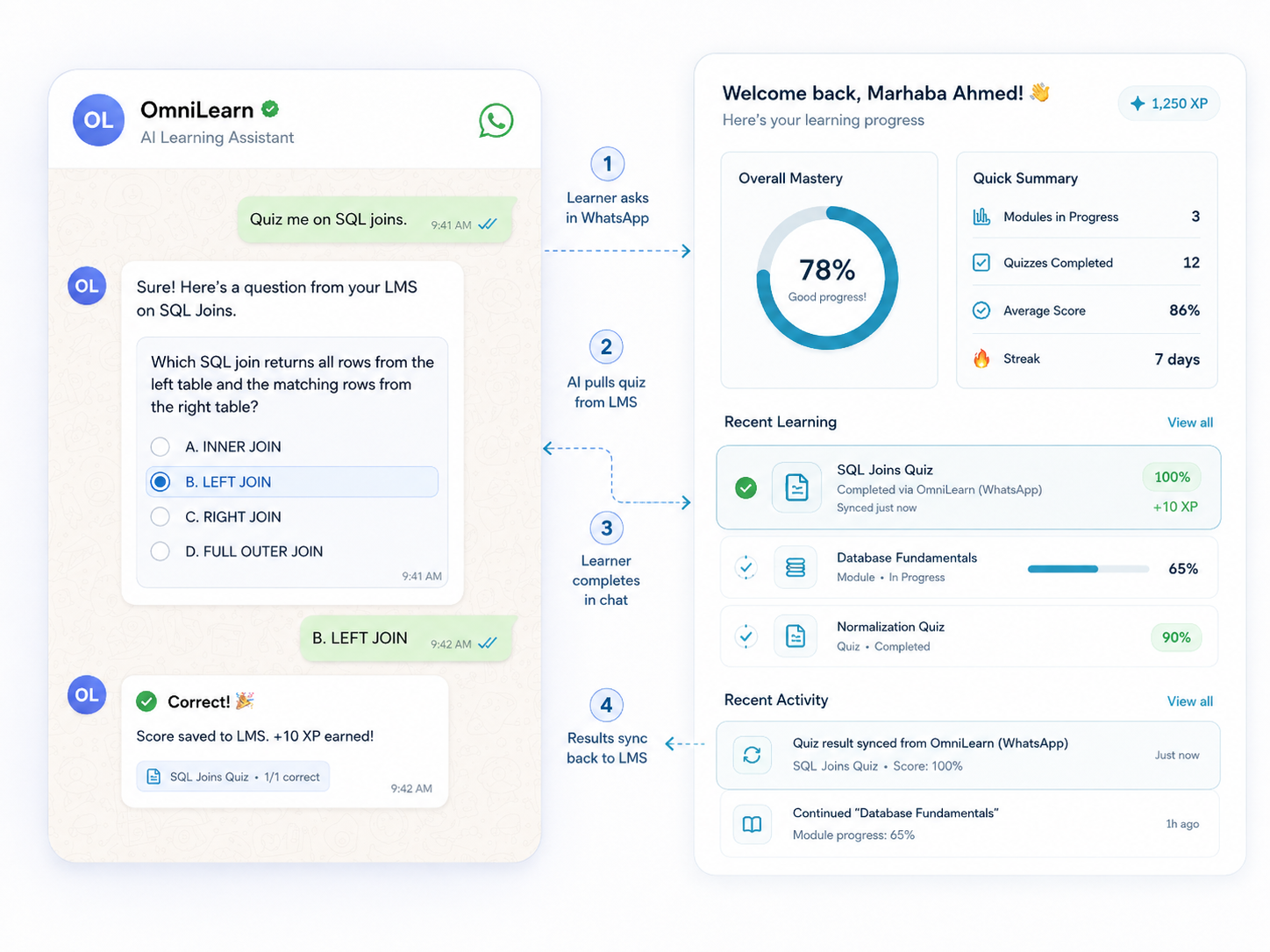
Task: Click the "Score saved to LMS. +10 XP earned!" text
Action: pos(255,736)
